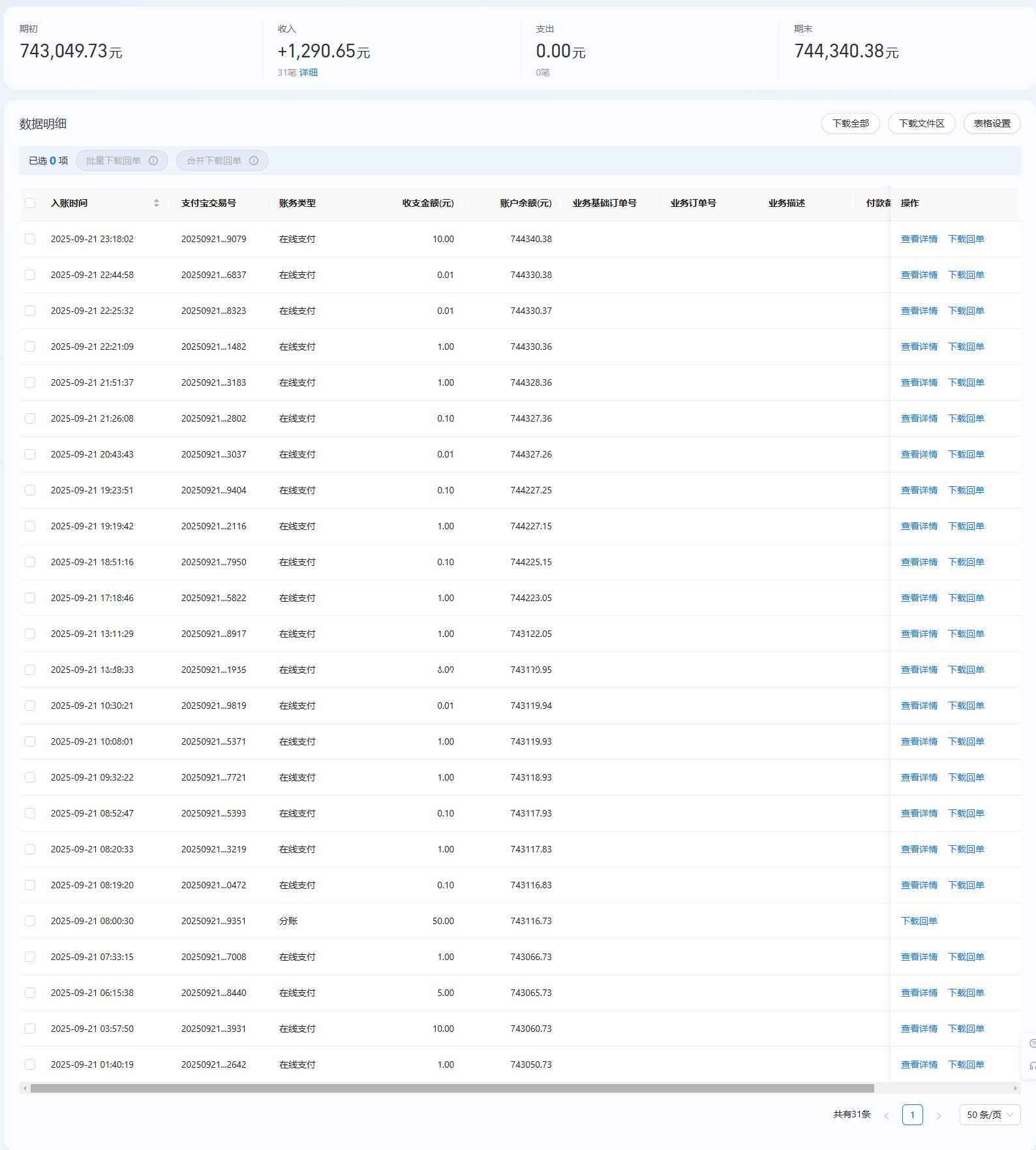Screen dimensions: 1036x1150
Task: Select page 1 in the pagination
Action: click(912, 1115)
